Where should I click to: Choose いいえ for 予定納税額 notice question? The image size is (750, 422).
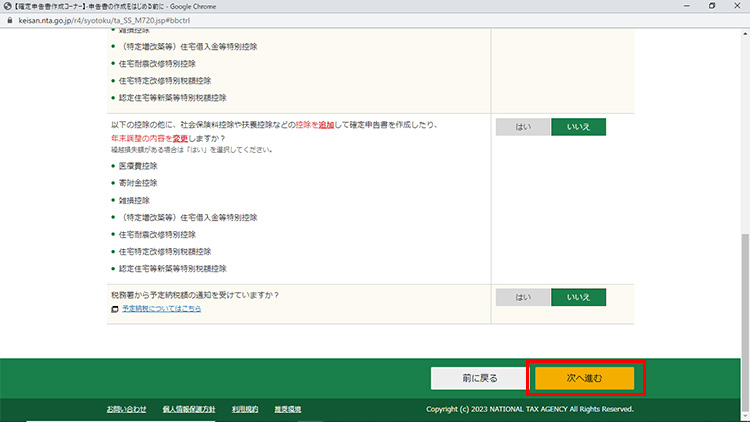pyautogui.click(x=578, y=297)
